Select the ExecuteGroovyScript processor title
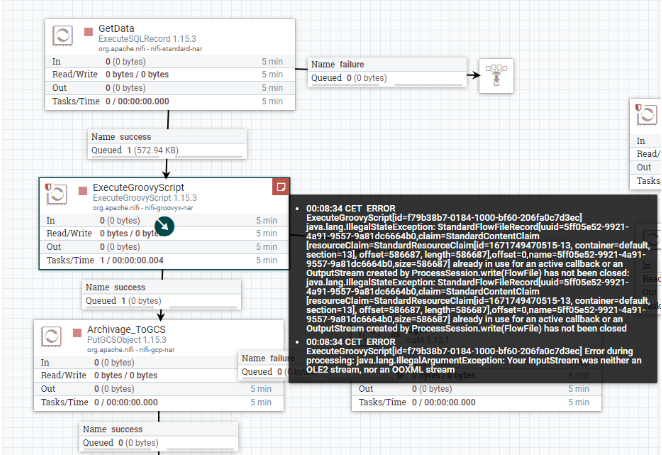662x455 pixels. pyautogui.click(x=138, y=187)
